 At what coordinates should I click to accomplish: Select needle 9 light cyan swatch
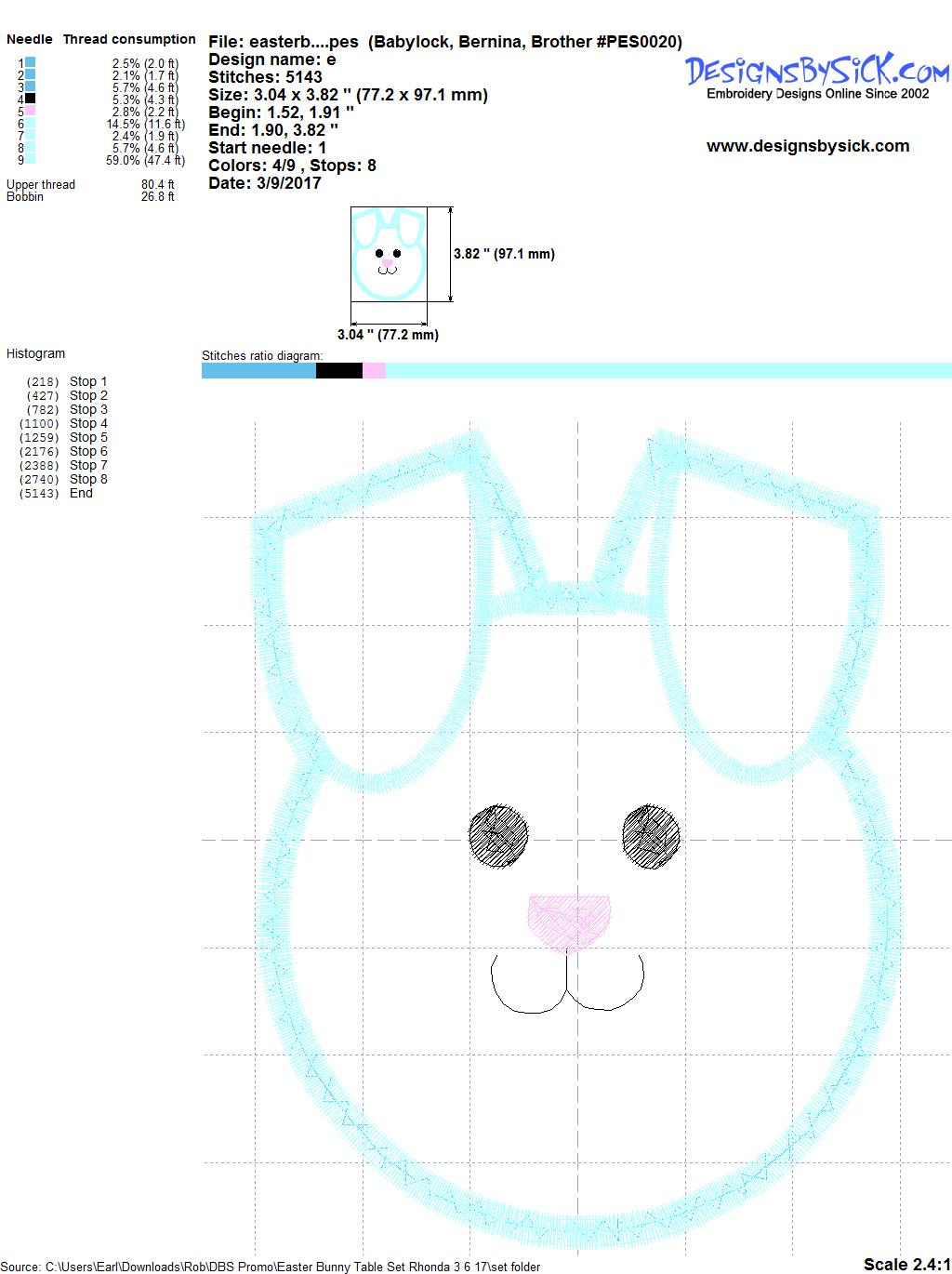31,159
